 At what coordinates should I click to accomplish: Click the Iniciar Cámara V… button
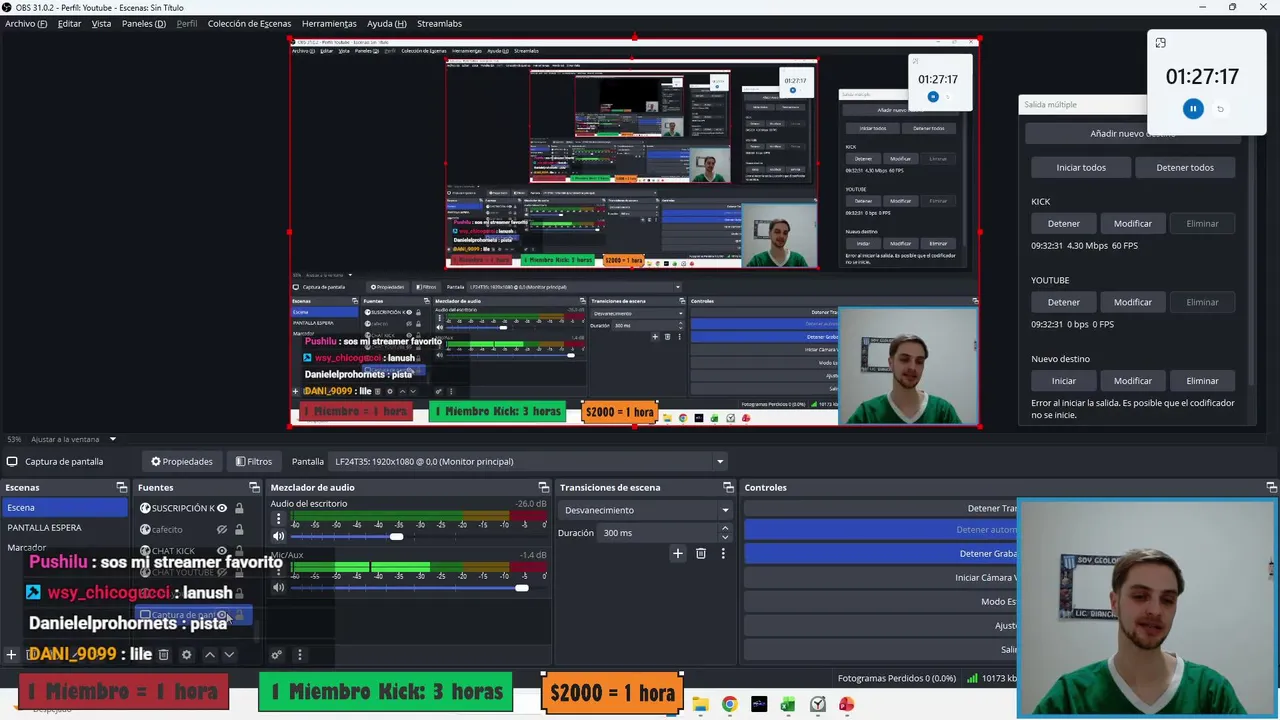(881, 577)
